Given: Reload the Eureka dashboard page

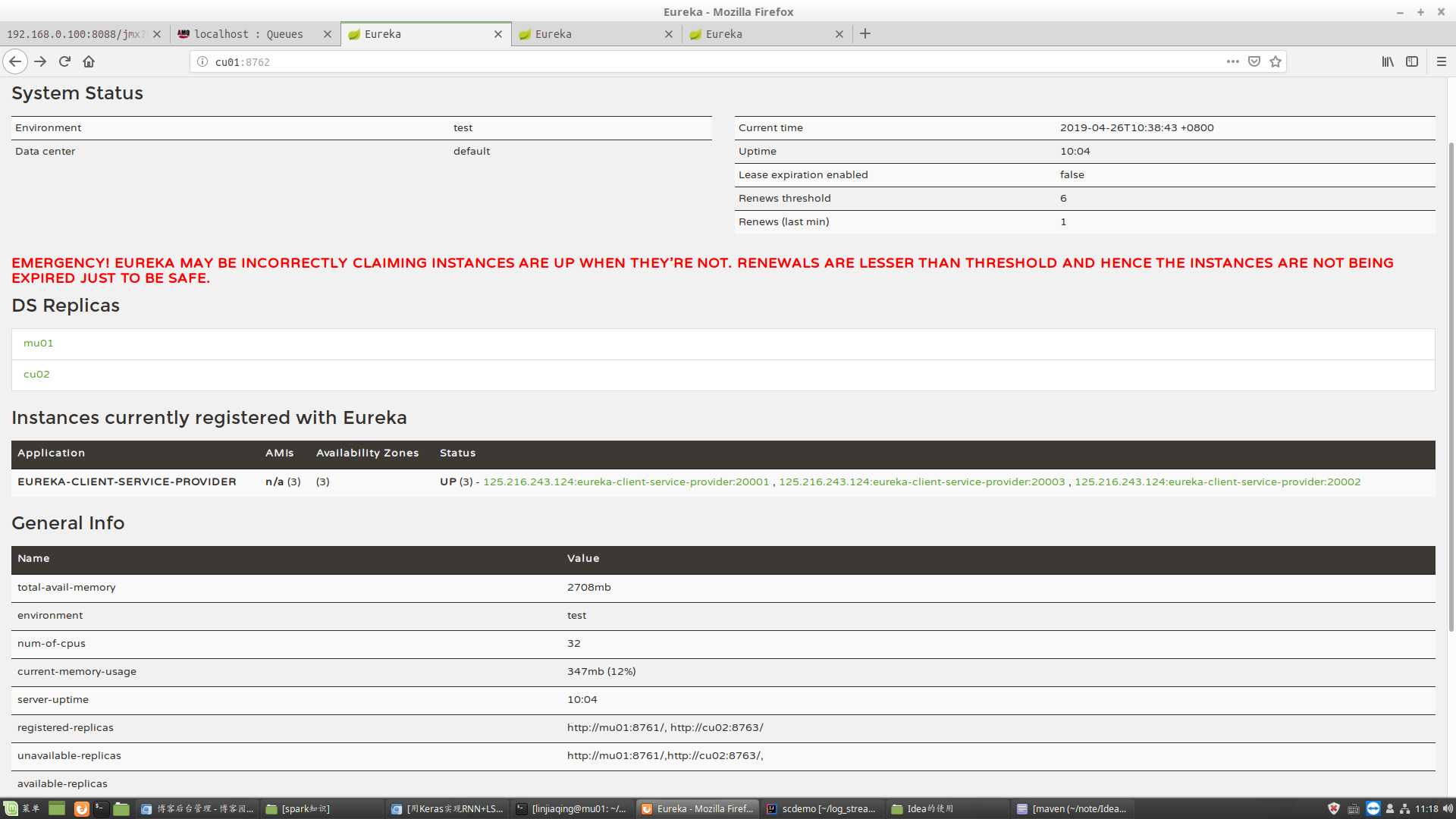Looking at the screenshot, I should pyautogui.click(x=64, y=61).
